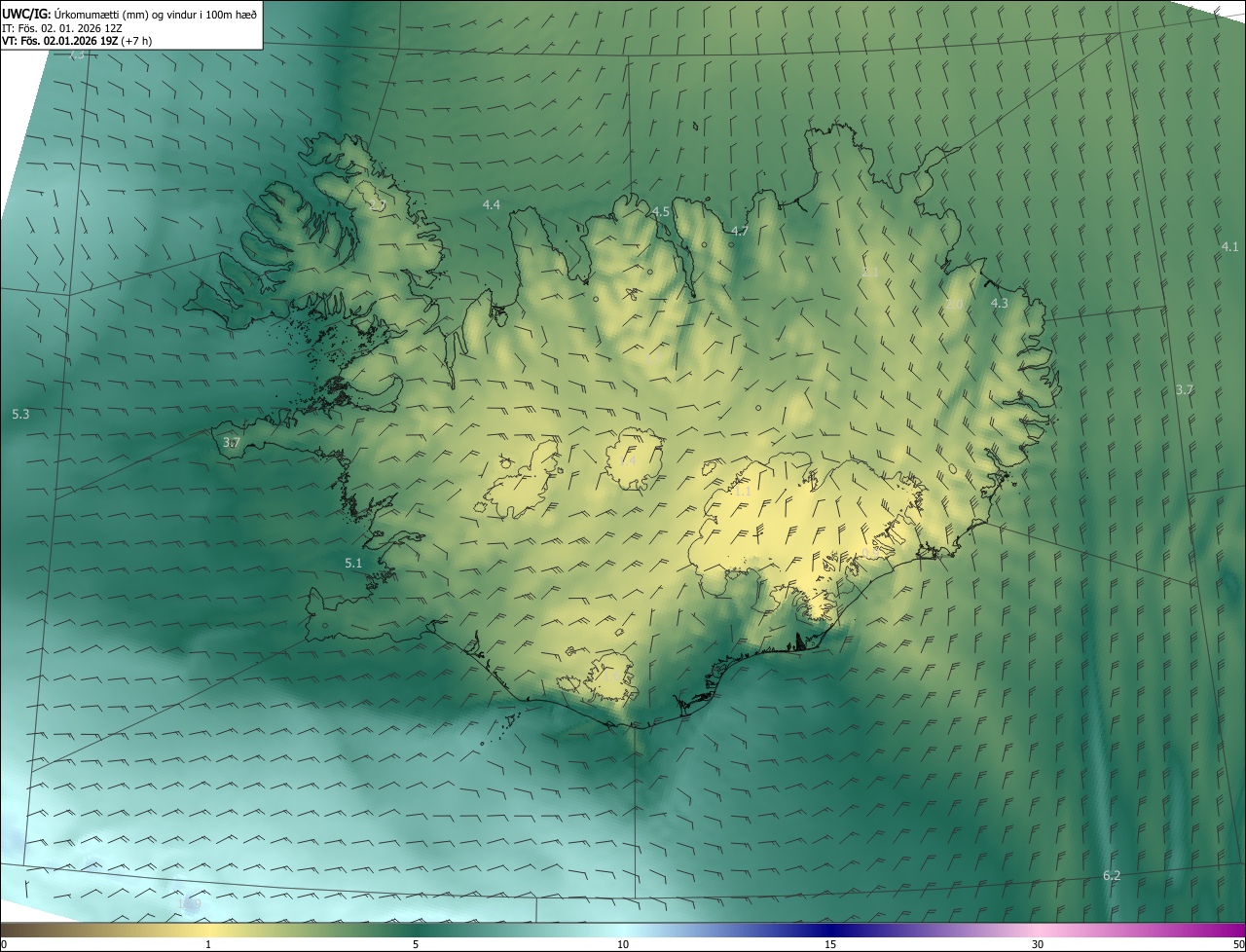Click the 'IT: Fös. 02. 01. 2026 12Z' line
Image resolution: width=1246 pixels, height=952 pixels.
click(64, 28)
